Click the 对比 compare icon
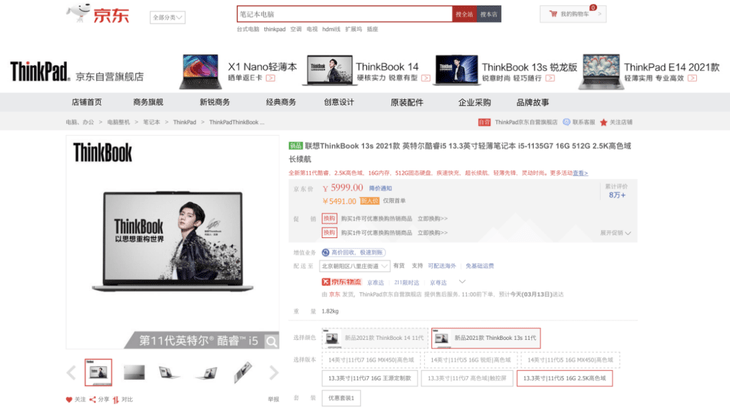 pos(115,400)
